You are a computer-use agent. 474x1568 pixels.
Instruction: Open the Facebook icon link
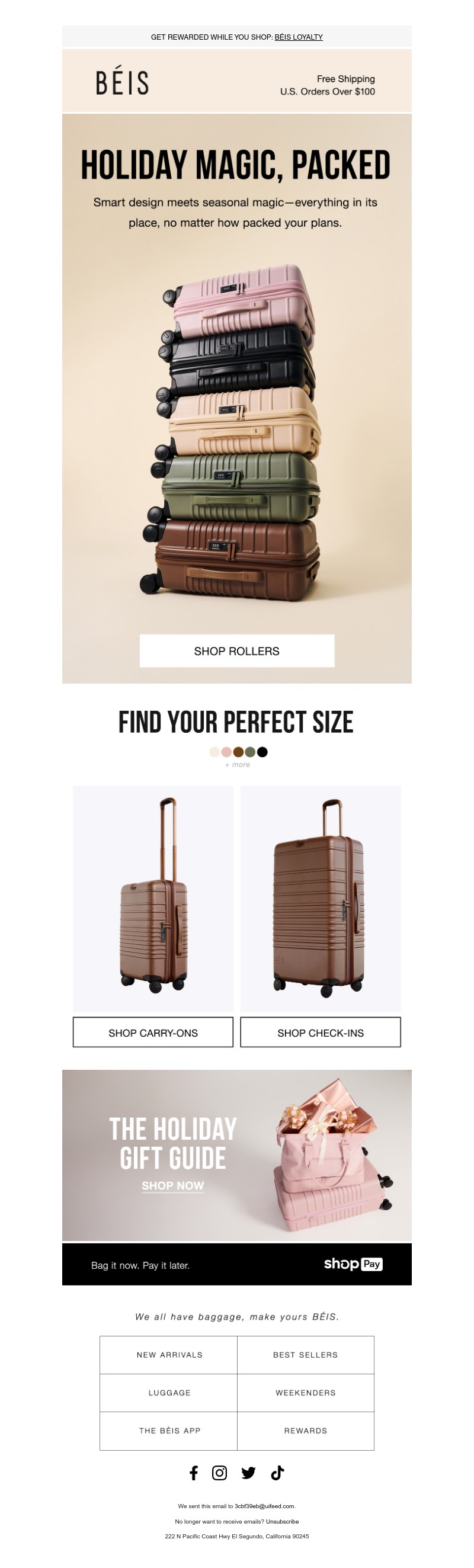tap(194, 1473)
